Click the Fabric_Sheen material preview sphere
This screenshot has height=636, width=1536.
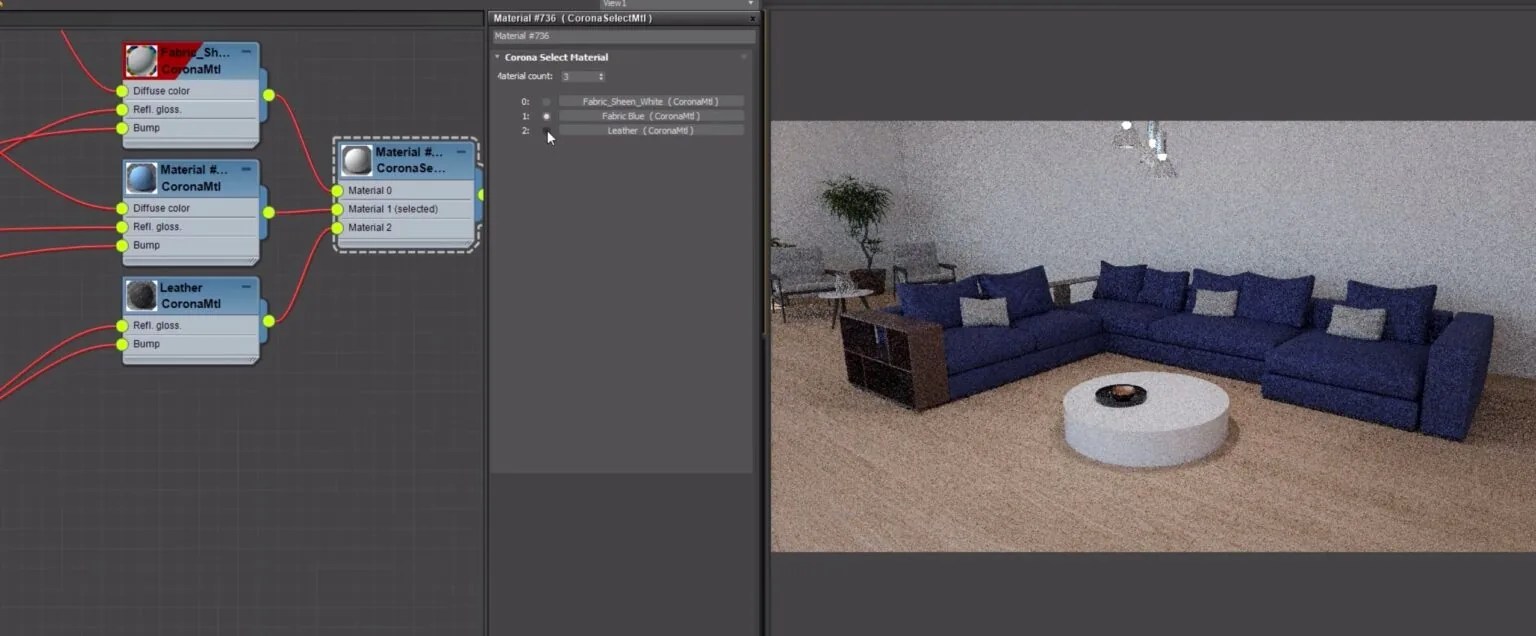tap(138, 60)
